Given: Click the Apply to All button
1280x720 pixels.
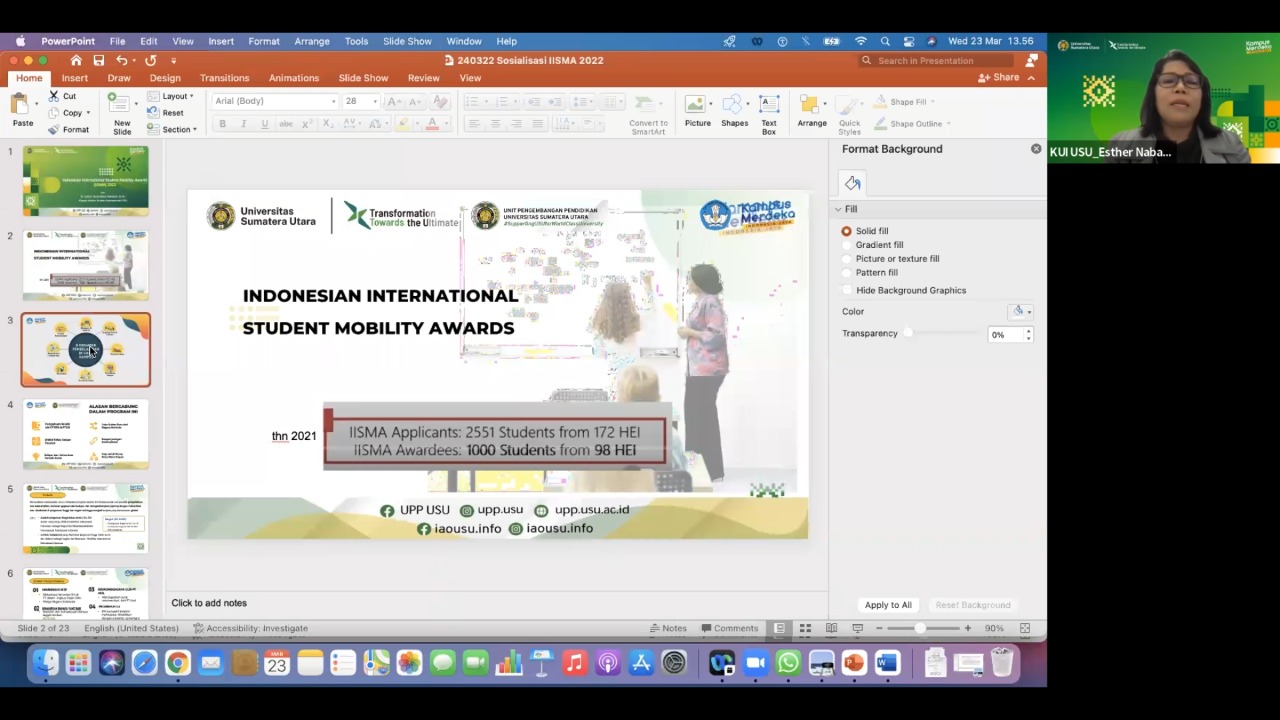Looking at the screenshot, I should coord(888,605).
